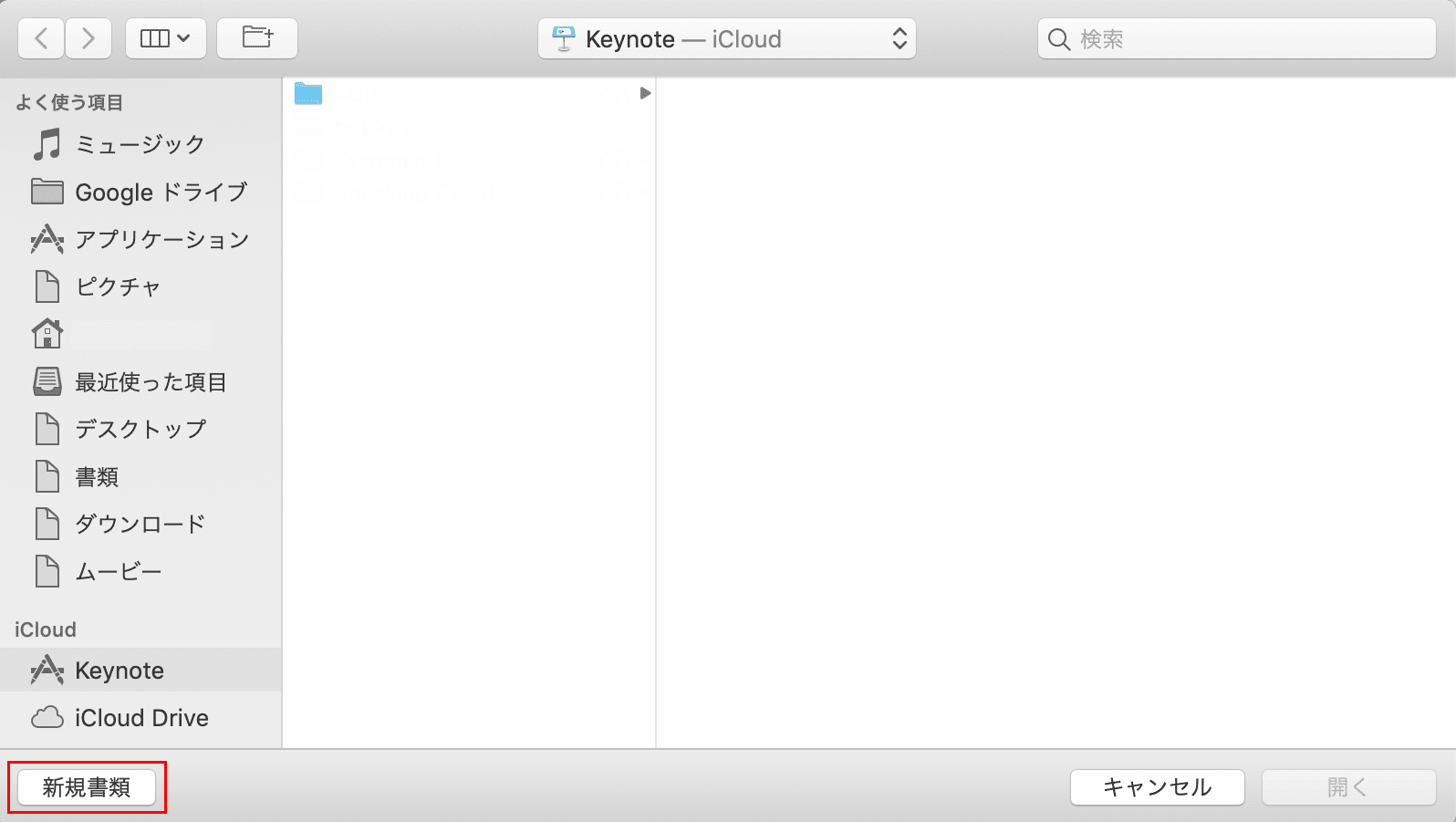The image size is (1456, 822).
Task: Create a new folder with the folder-plus icon
Action: [257, 38]
